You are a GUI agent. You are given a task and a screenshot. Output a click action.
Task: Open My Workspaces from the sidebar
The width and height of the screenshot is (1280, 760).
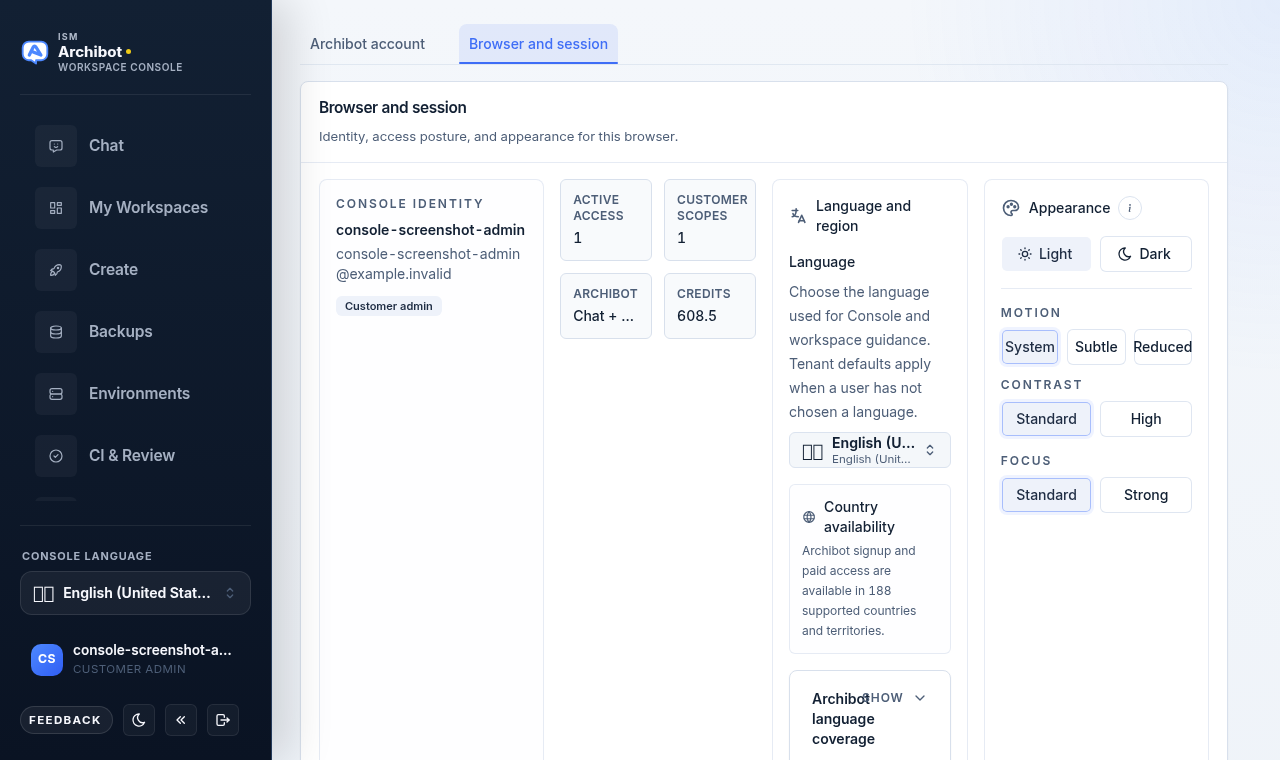point(135,208)
